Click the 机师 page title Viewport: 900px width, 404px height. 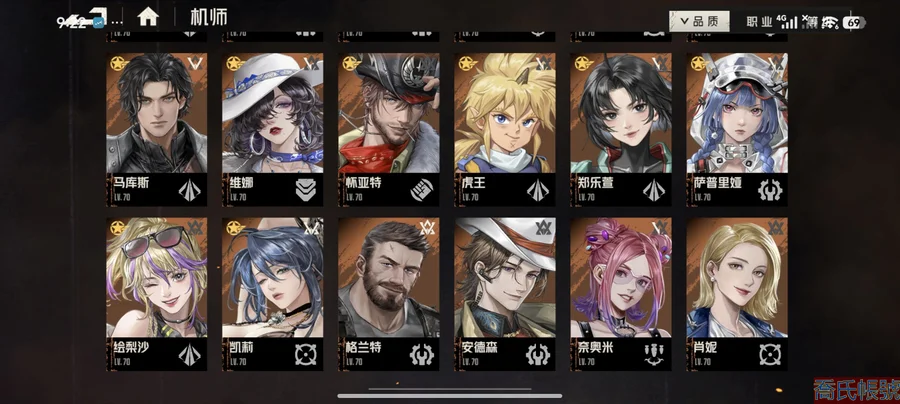click(209, 17)
